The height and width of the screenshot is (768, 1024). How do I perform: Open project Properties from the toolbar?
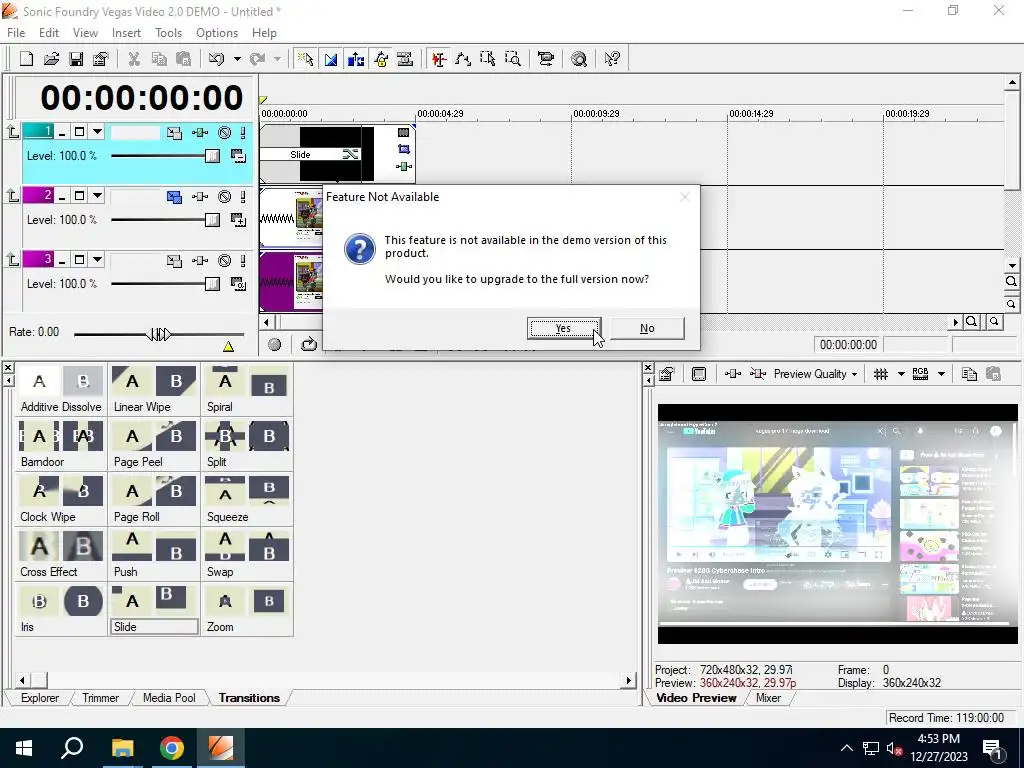[x=101, y=59]
